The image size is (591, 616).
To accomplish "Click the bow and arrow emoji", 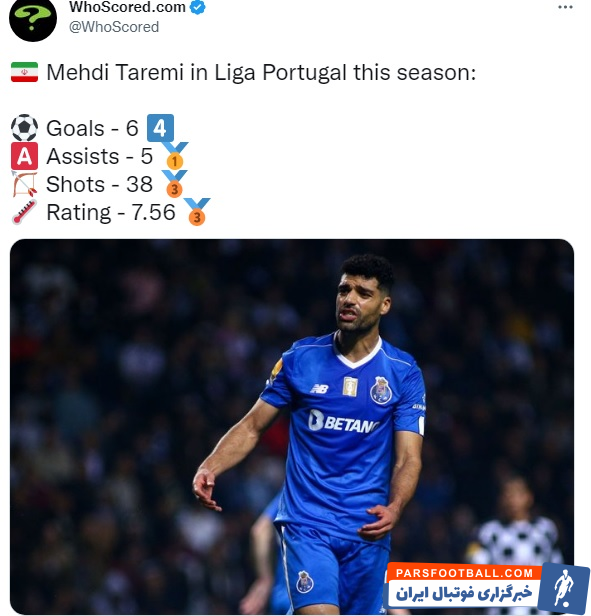I will (x=24, y=184).
